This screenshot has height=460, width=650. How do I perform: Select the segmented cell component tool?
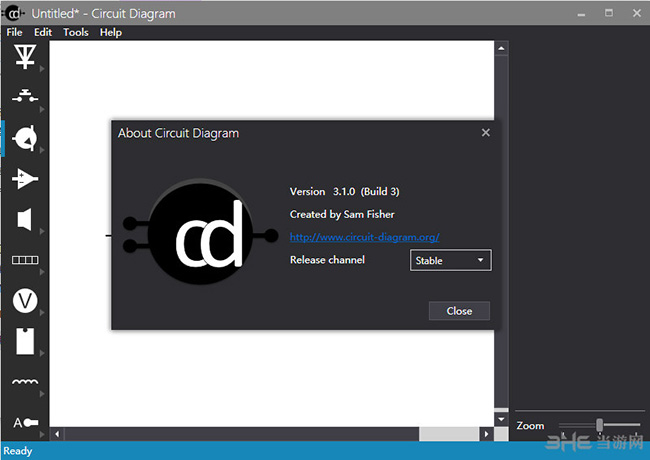coord(25,260)
